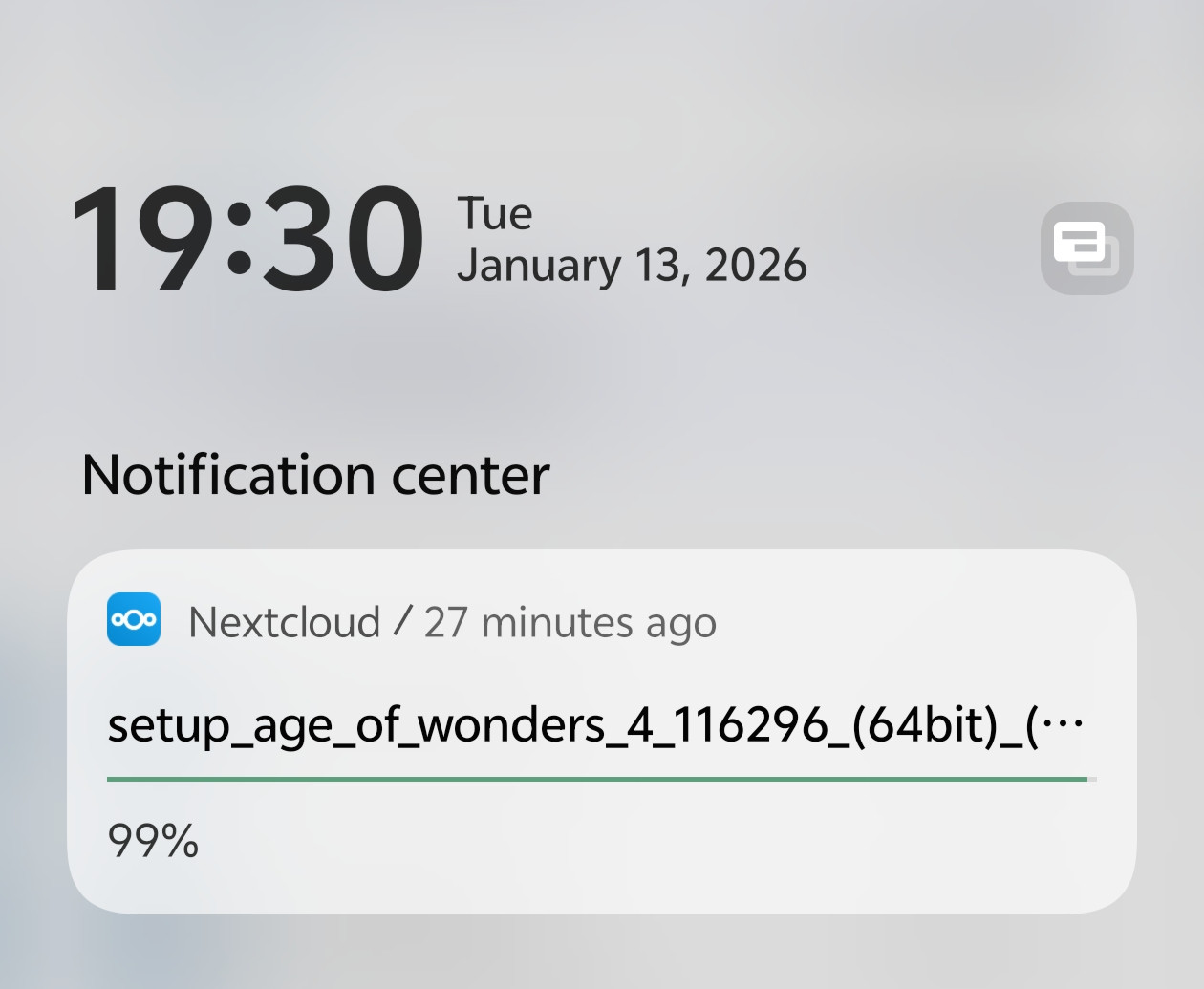Click the green download progress bar
This screenshot has width=1204, height=989.
click(597, 780)
